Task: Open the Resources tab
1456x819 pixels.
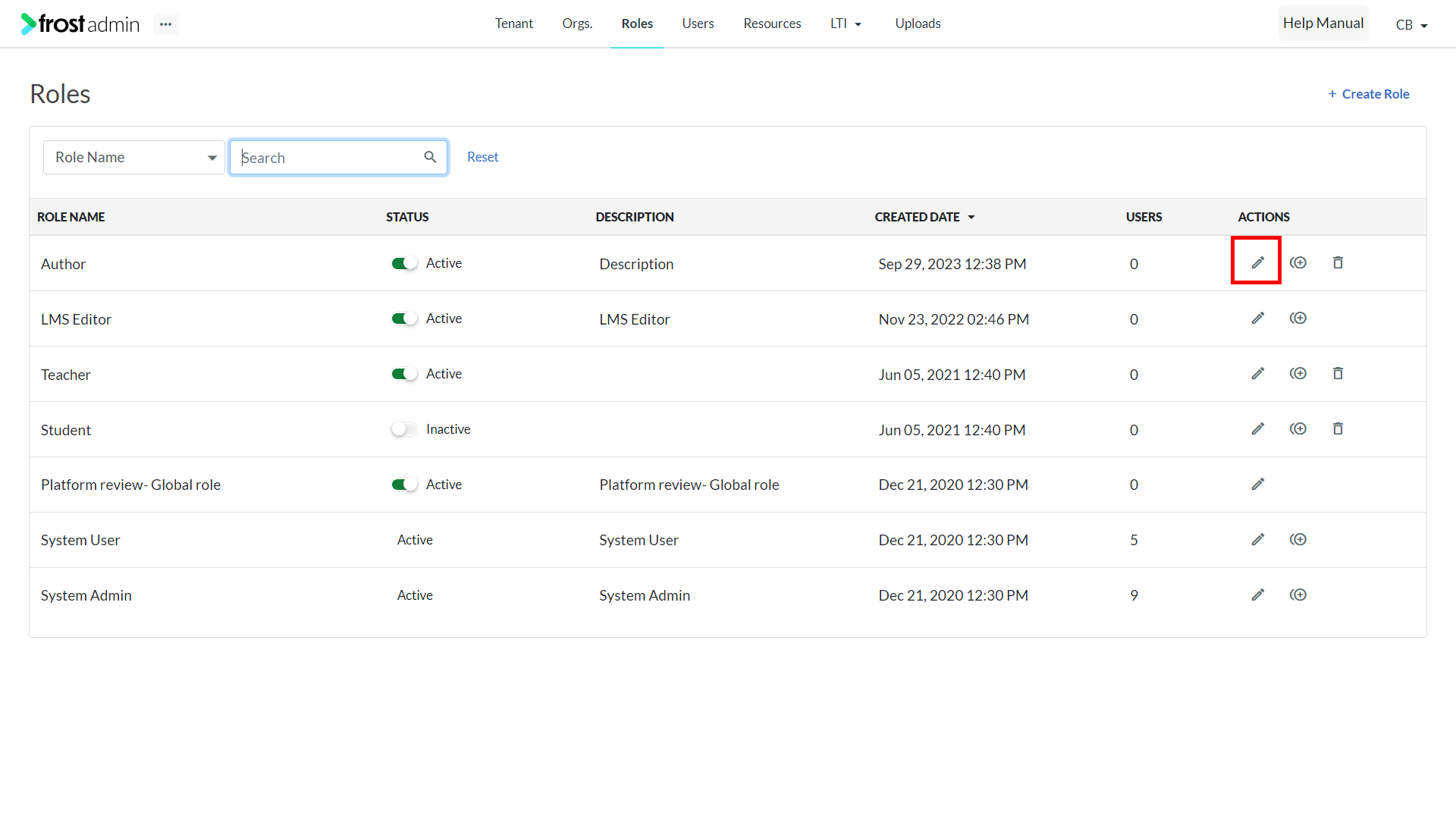Action: 772,24
